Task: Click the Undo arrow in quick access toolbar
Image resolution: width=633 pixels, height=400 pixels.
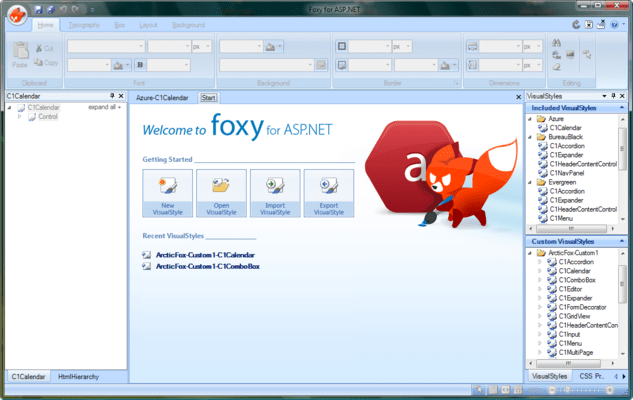Action: pos(63,9)
